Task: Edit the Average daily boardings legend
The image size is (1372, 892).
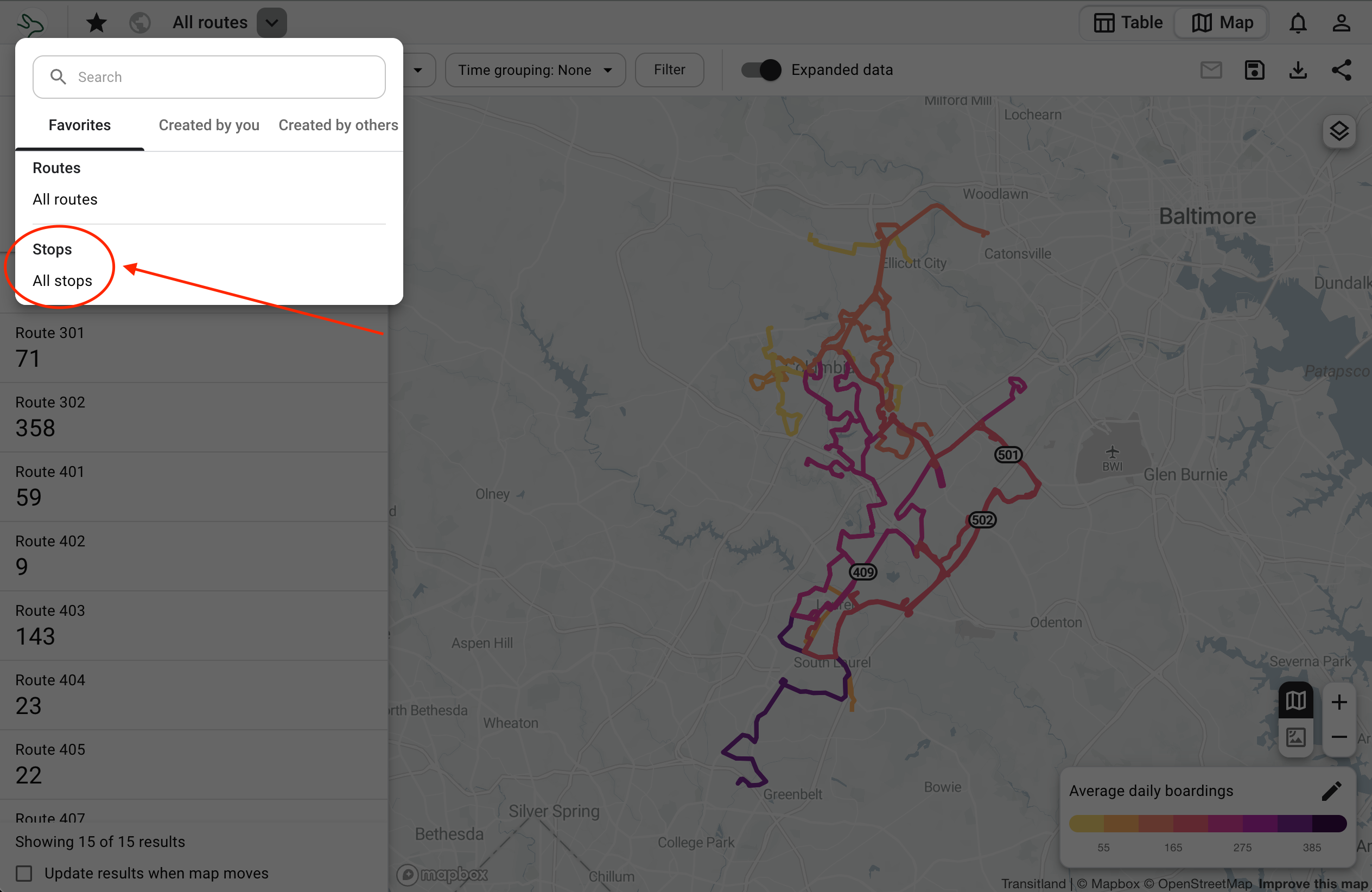Action: pos(1332,791)
